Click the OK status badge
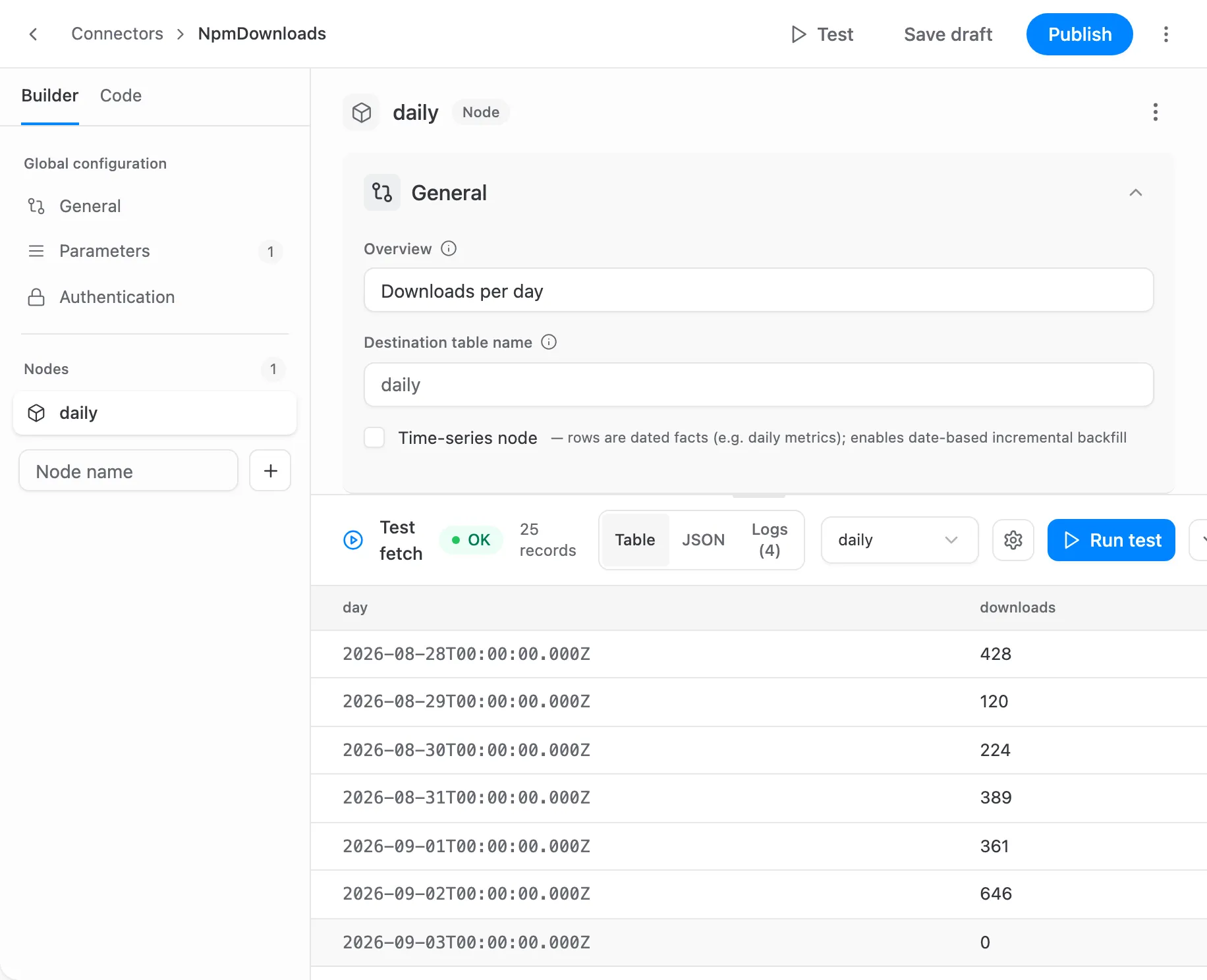Viewport: 1207px width, 980px height. 470,540
